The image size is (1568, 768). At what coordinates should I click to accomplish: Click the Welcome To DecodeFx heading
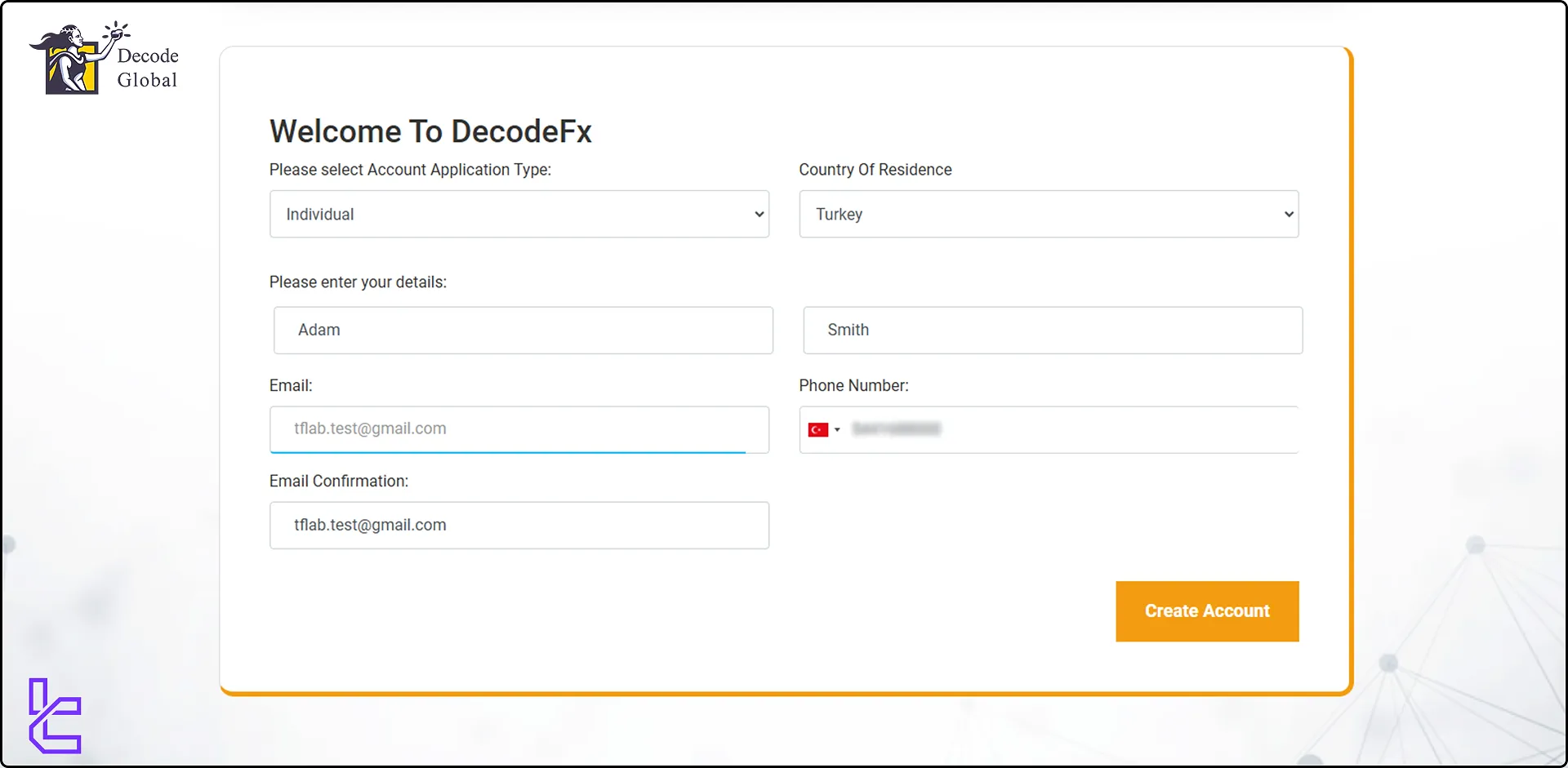click(x=430, y=131)
